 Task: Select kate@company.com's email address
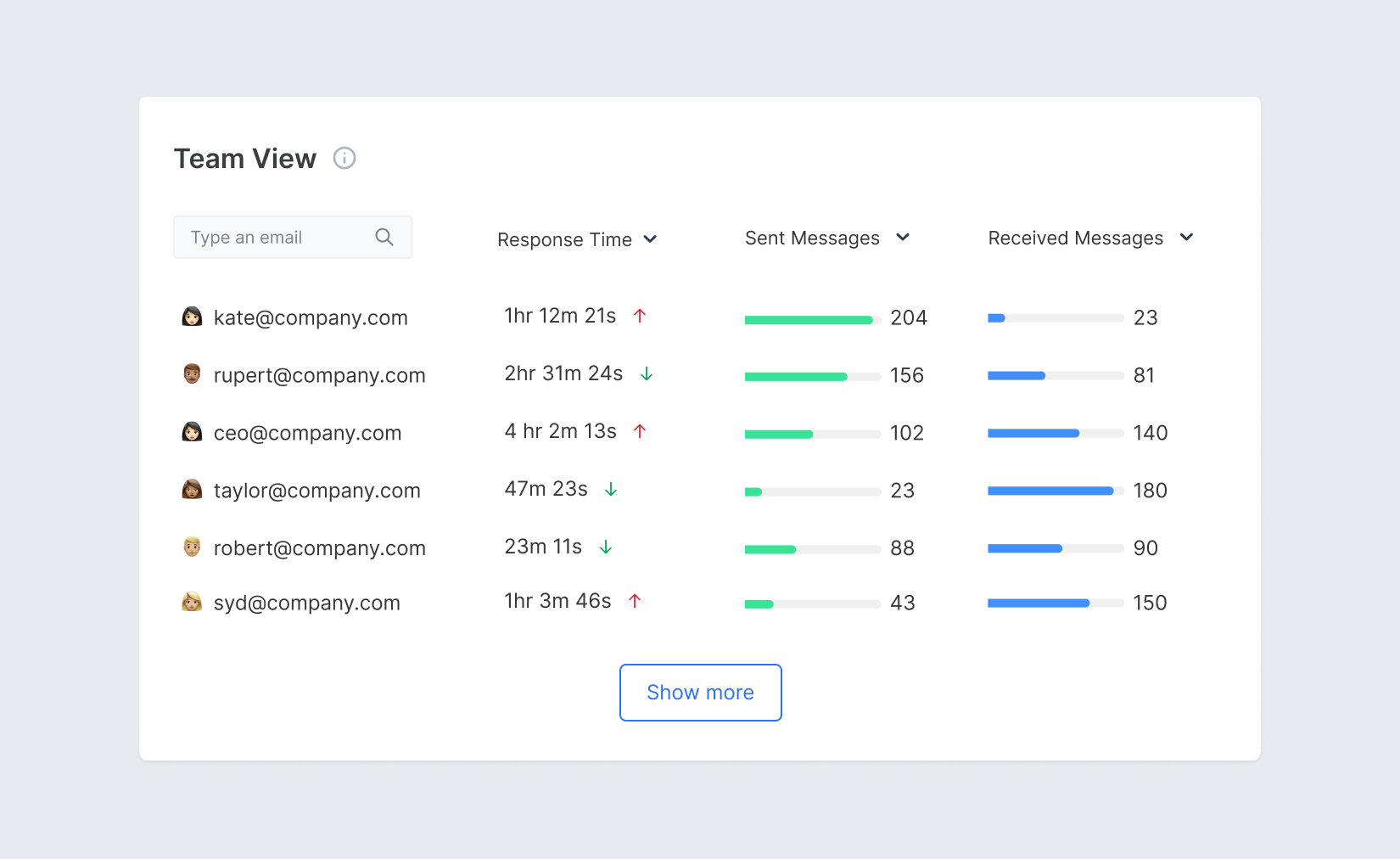311,317
